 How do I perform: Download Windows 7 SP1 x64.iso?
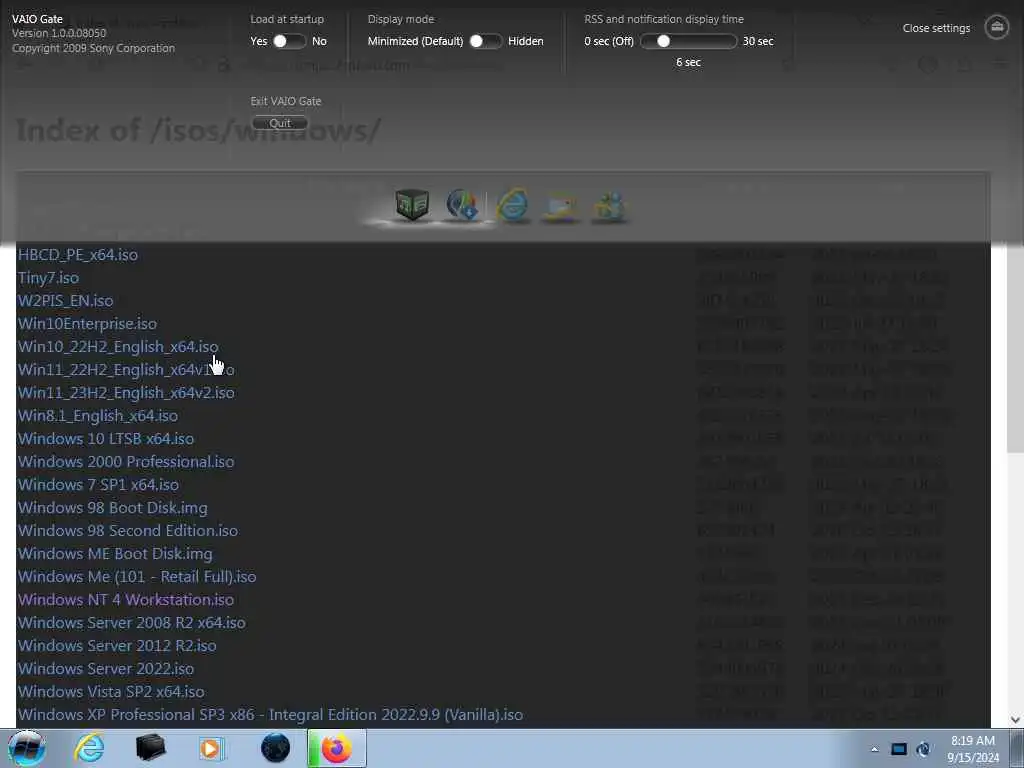(x=98, y=485)
